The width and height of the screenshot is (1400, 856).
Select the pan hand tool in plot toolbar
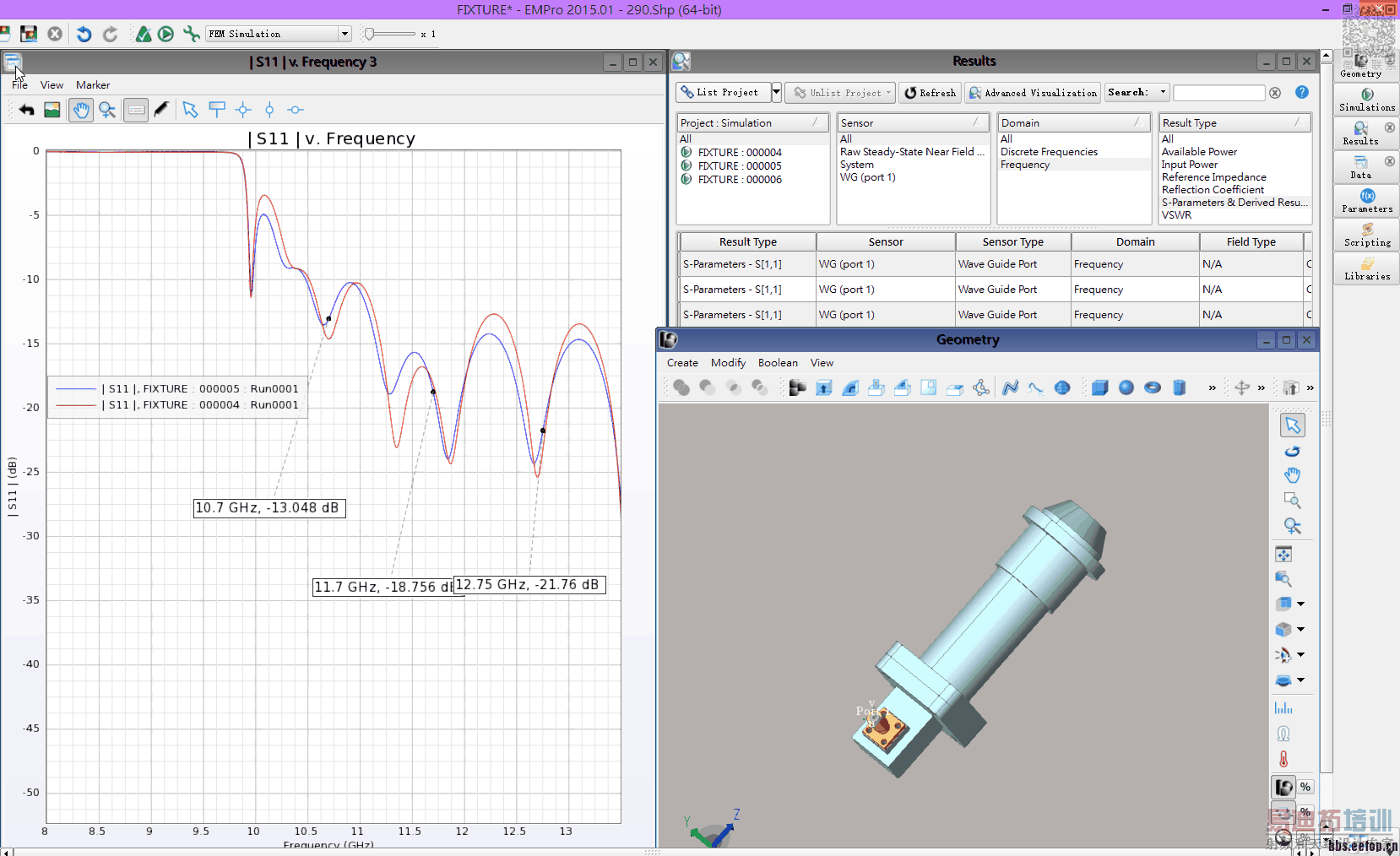pos(81,110)
